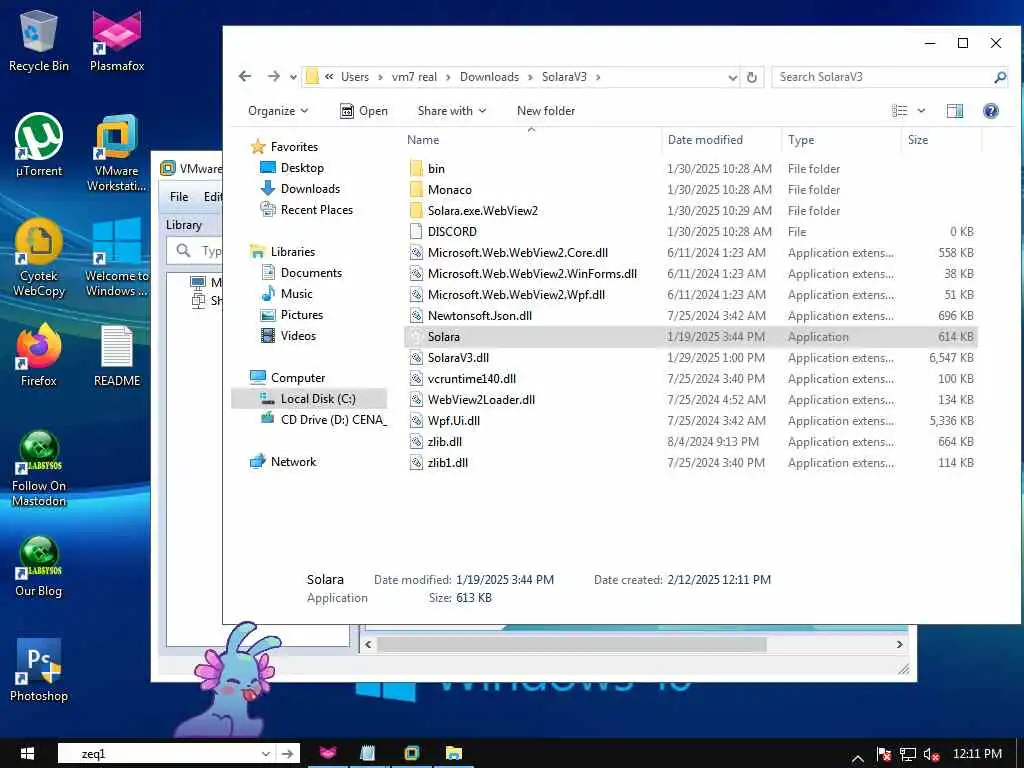
Task: Launch Plasmafox from the desktop
Action: [x=117, y=40]
